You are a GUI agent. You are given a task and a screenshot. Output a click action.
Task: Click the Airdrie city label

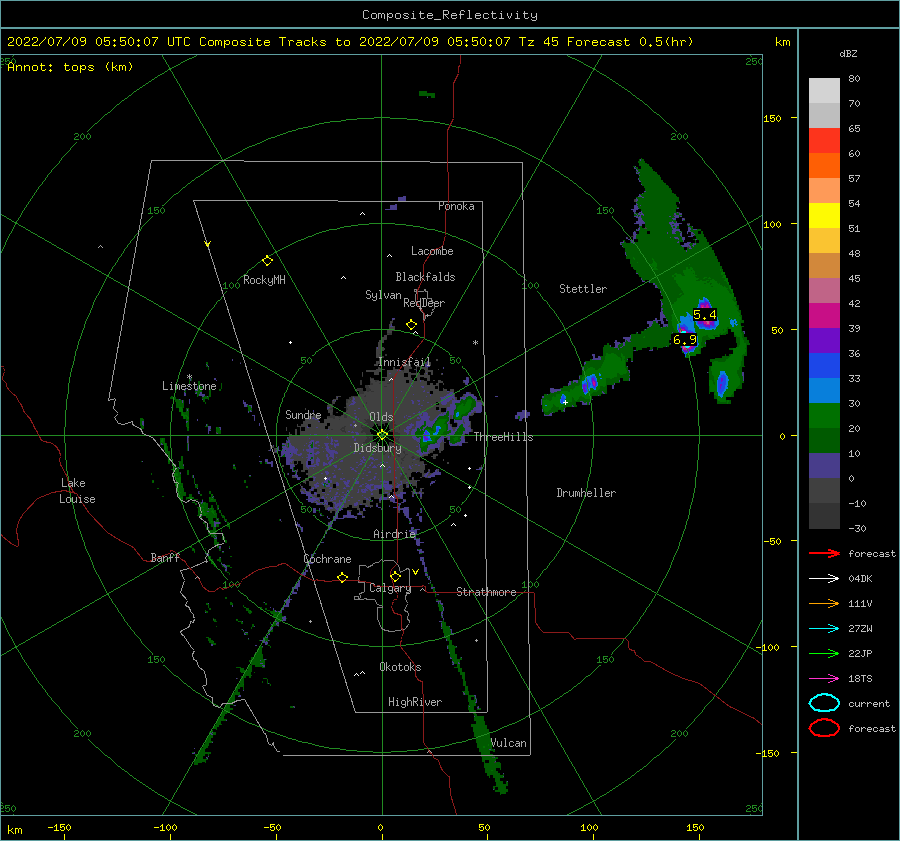pos(394,534)
